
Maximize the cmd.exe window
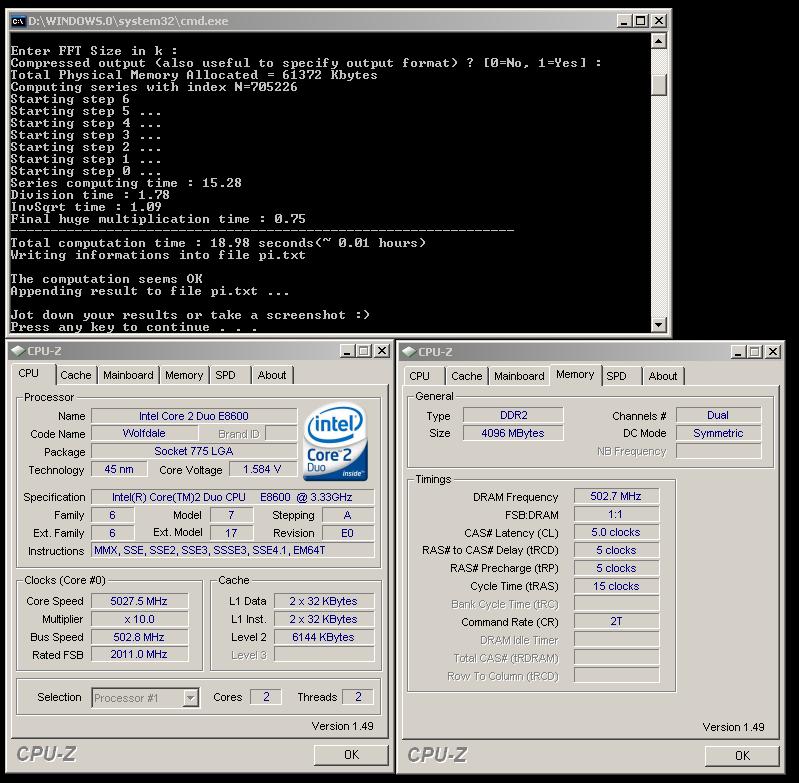tap(641, 21)
